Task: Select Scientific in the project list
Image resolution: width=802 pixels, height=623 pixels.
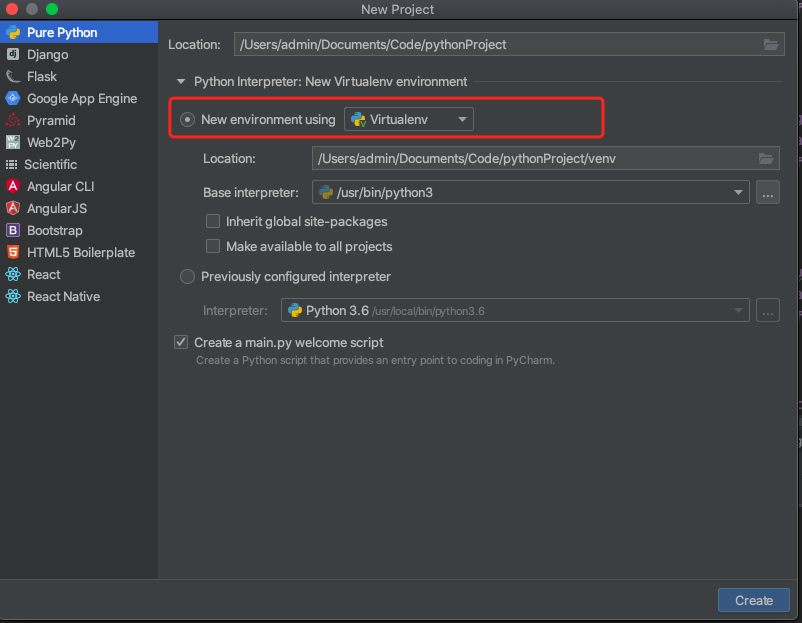Action: [x=50, y=165]
